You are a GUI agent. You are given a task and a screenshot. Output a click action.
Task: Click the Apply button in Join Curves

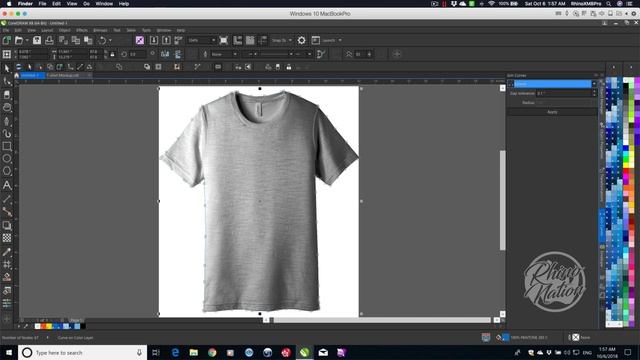tap(552, 112)
